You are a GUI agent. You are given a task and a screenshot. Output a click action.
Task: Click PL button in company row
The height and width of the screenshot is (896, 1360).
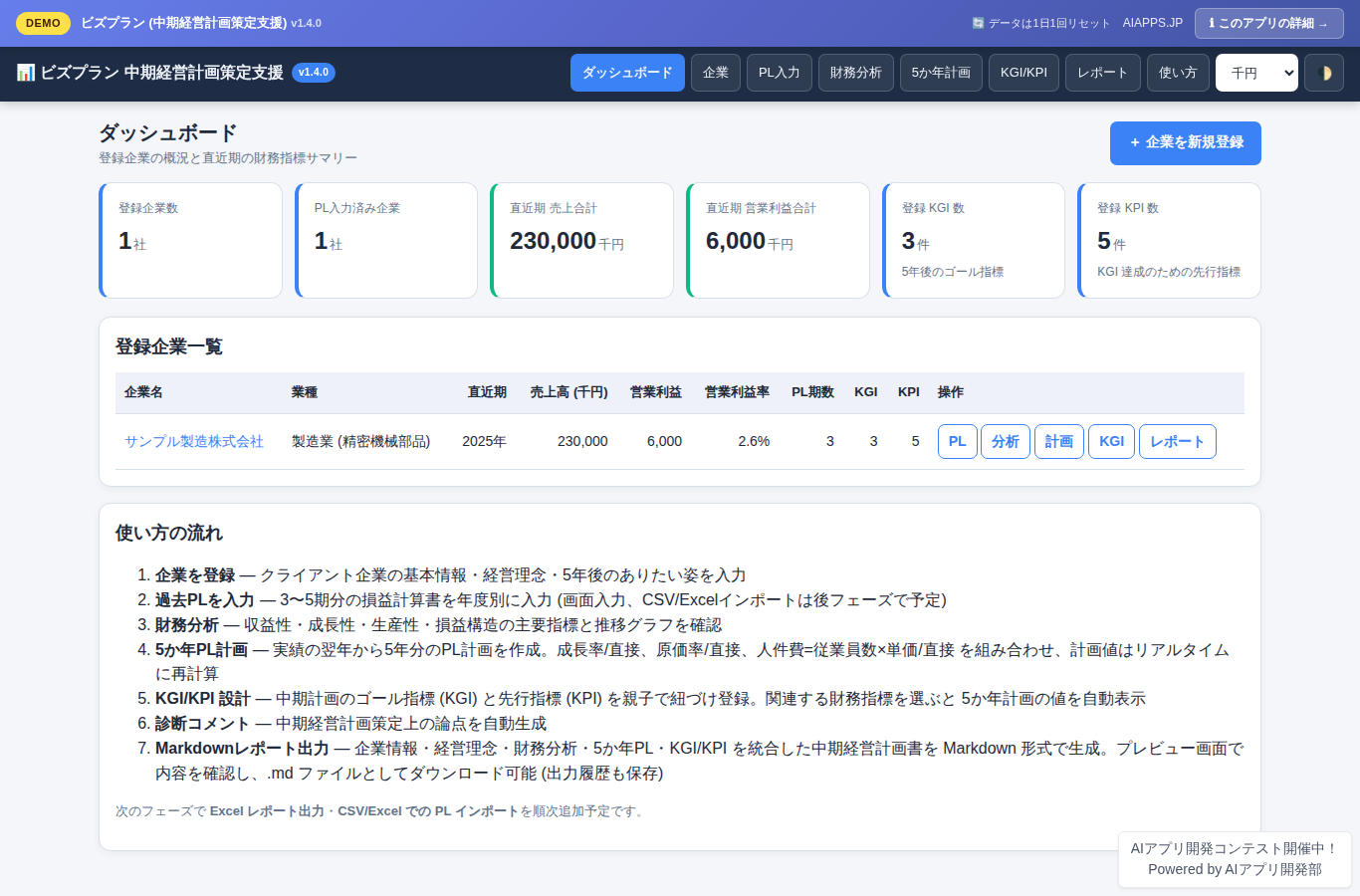(x=957, y=441)
